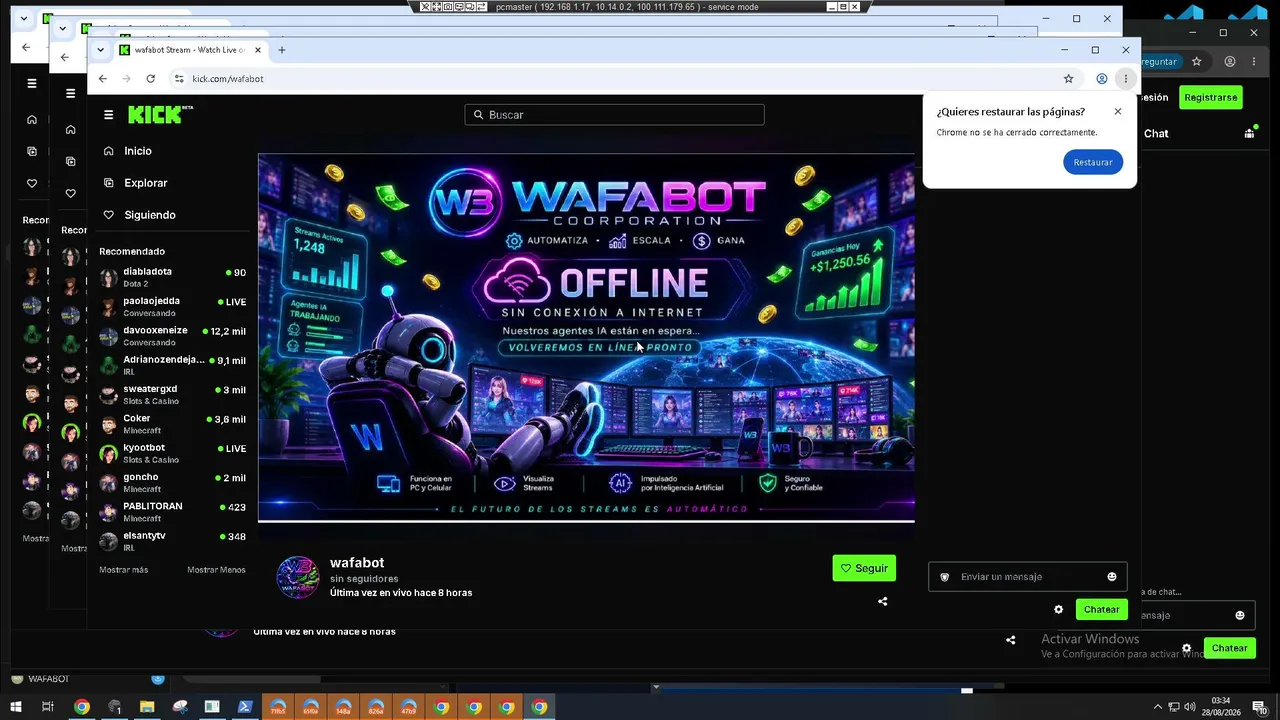Open davooxeneize channel in Recomendado
Screen dimensions: 1280x720
172,336
